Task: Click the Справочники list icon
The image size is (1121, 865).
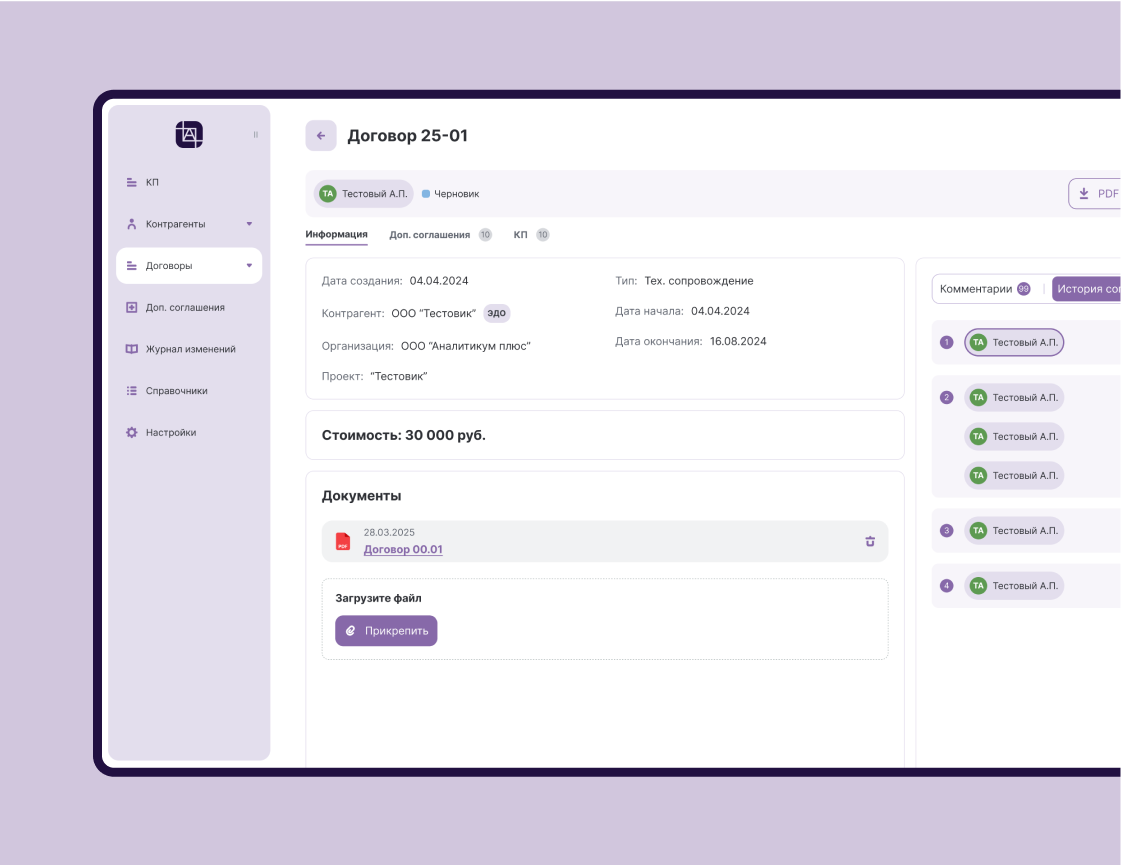Action: pyautogui.click(x=132, y=391)
